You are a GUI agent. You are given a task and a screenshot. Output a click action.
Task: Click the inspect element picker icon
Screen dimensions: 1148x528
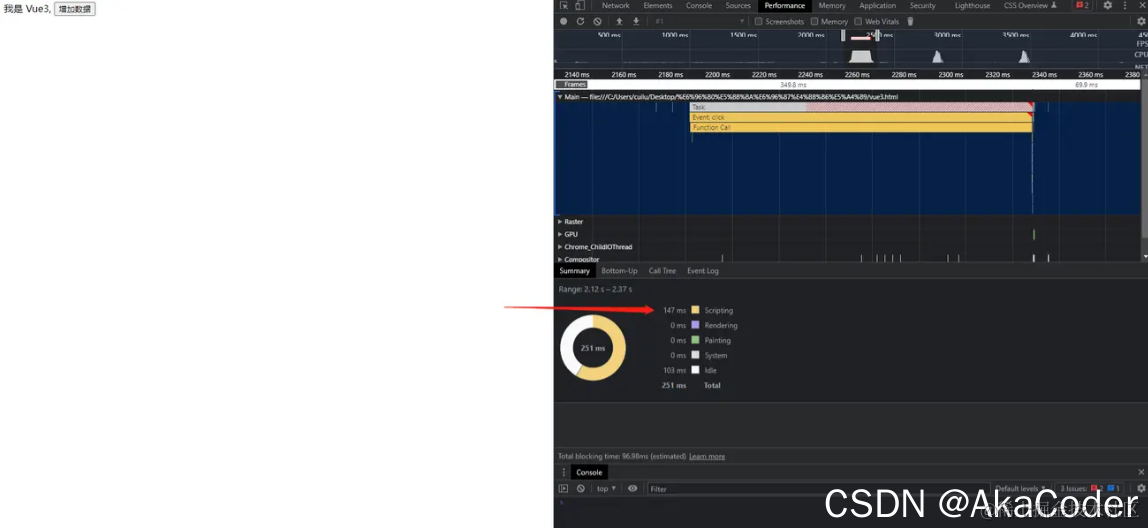pyautogui.click(x=564, y=5)
